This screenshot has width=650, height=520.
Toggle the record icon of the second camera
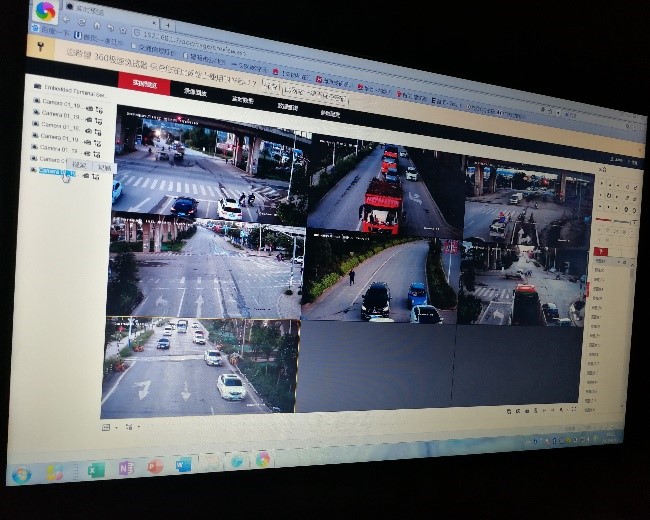pos(99,119)
